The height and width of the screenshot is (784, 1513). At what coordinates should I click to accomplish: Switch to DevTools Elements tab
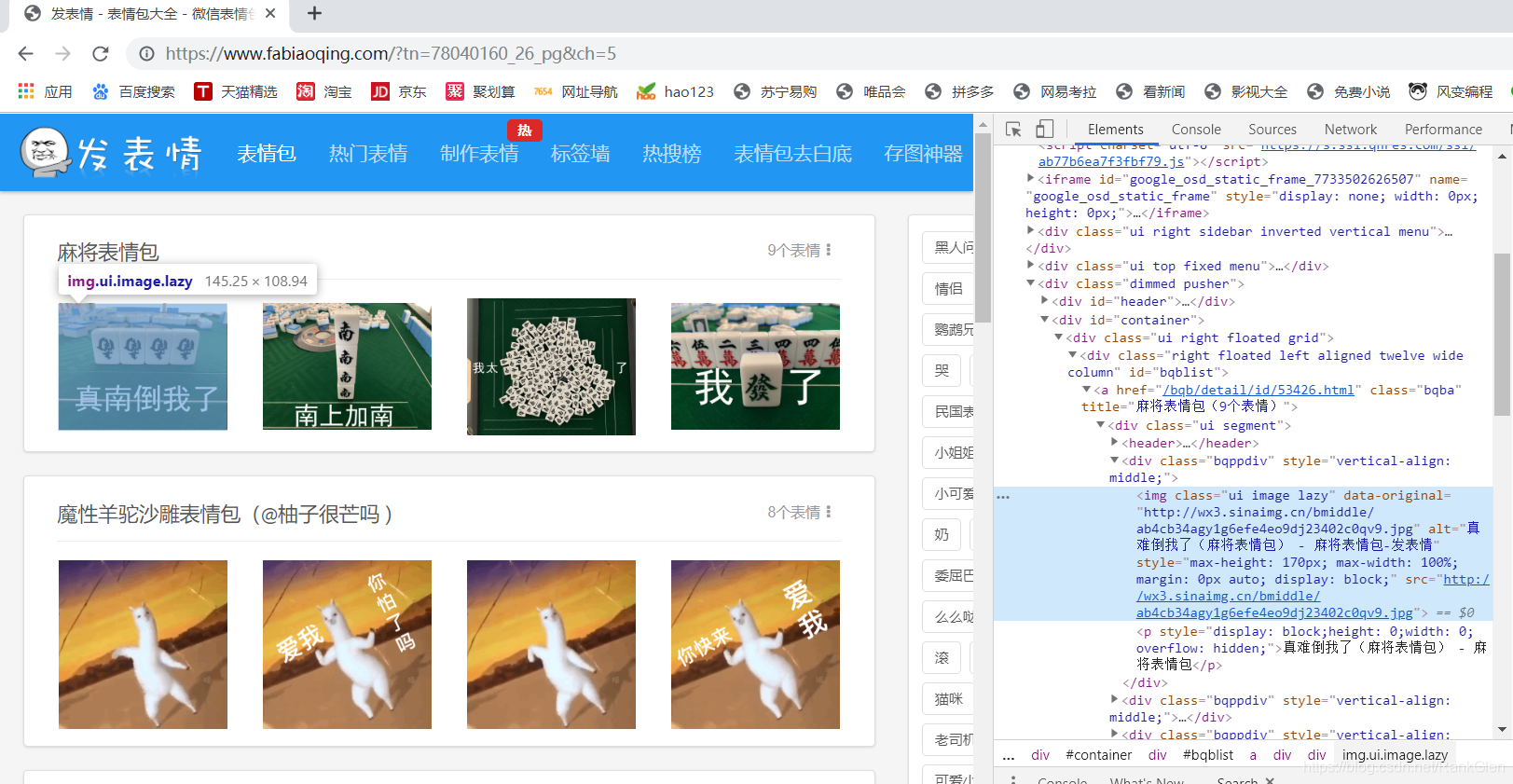coord(1115,130)
